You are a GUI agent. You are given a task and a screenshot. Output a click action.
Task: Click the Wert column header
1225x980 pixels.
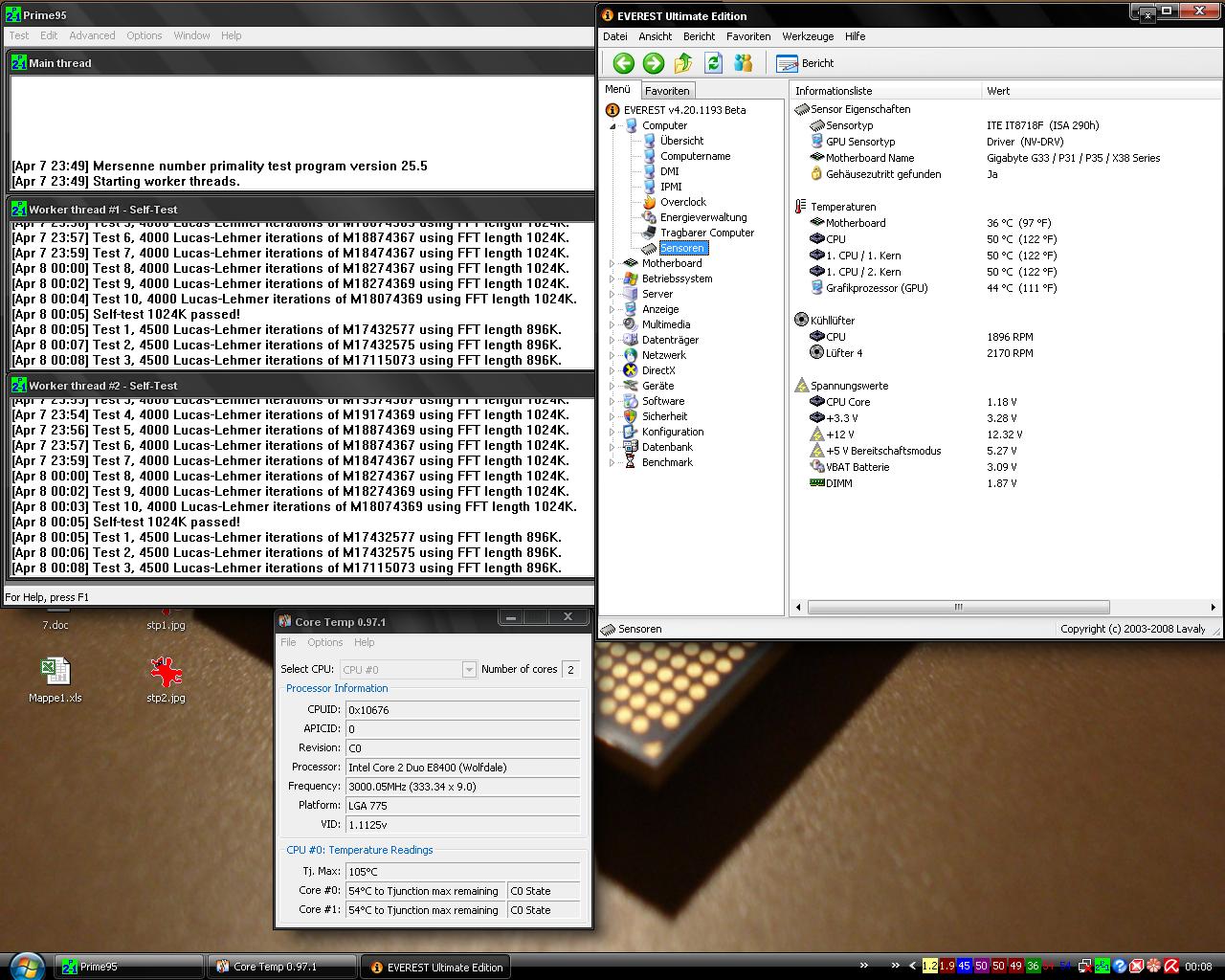(1101, 91)
